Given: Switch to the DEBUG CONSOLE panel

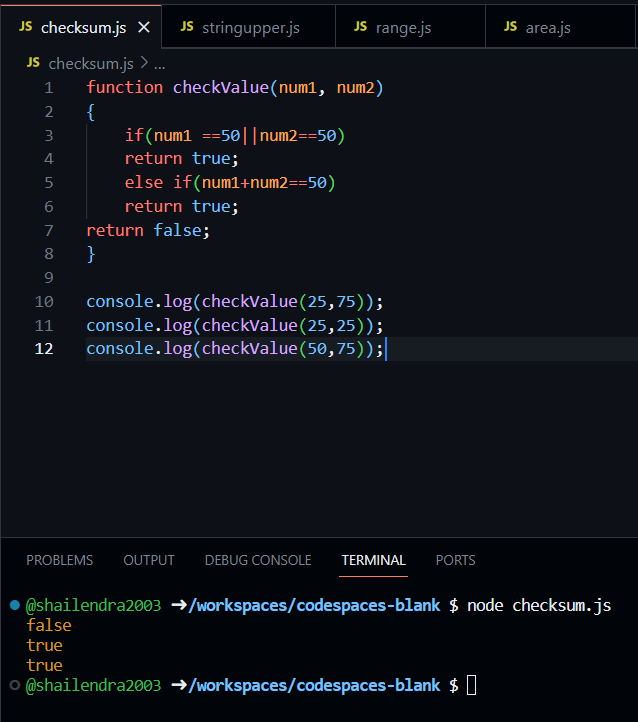Looking at the screenshot, I should 258,560.
